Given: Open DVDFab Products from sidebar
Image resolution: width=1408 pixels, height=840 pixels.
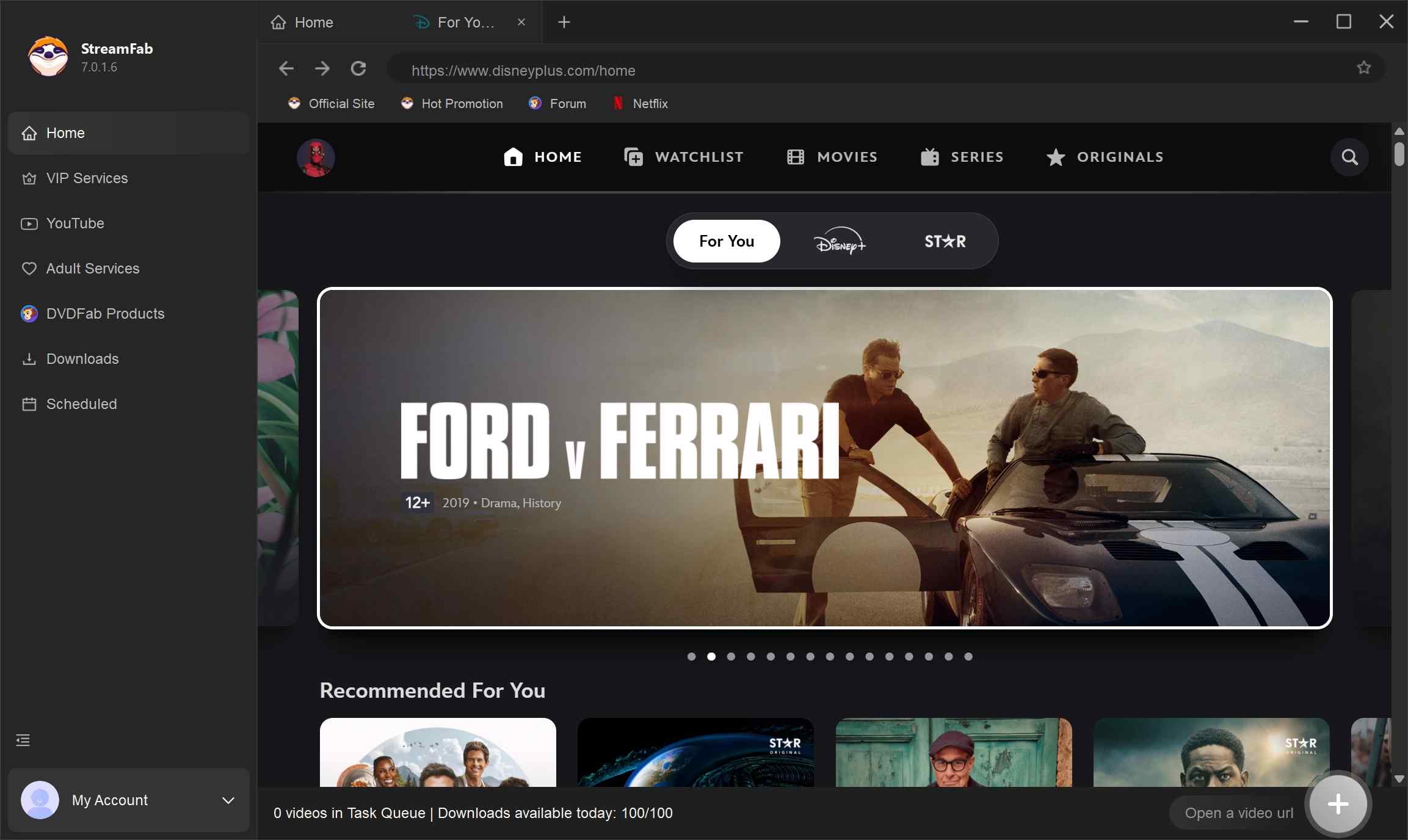Looking at the screenshot, I should pyautogui.click(x=104, y=314).
